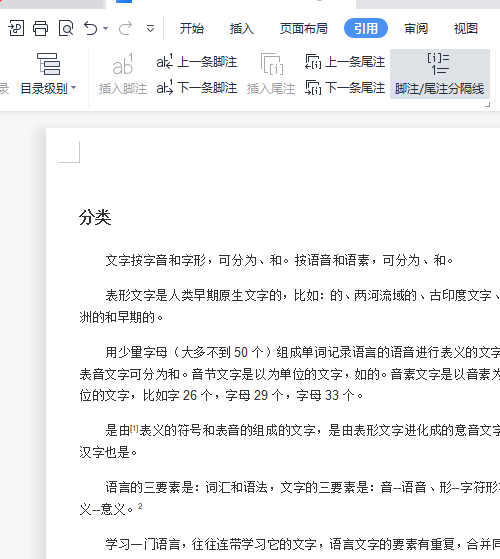The image size is (500, 559).
Task: Open the 开始 tab
Action: (192, 28)
